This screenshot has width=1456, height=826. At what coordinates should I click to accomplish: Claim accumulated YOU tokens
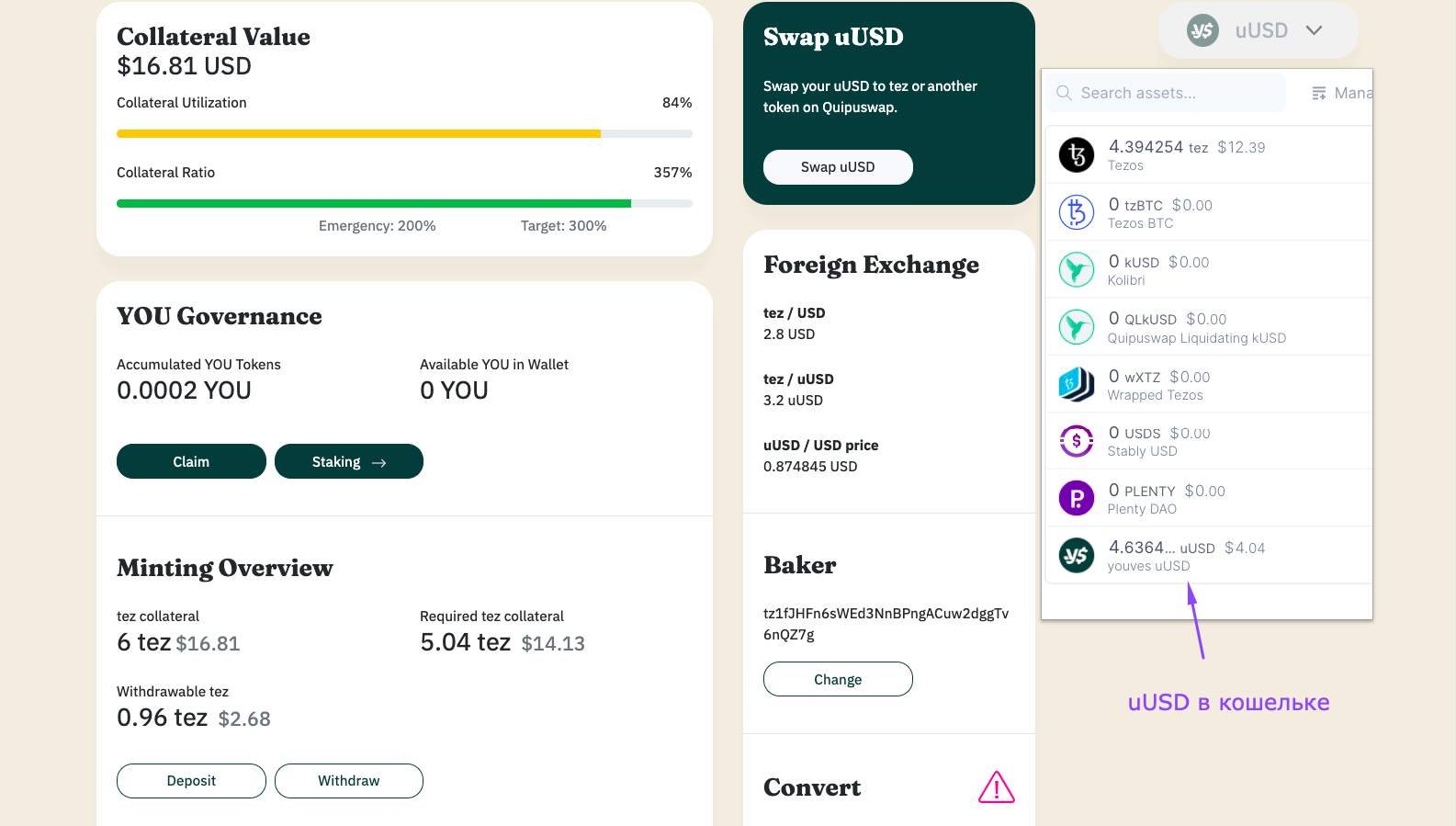click(x=190, y=461)
